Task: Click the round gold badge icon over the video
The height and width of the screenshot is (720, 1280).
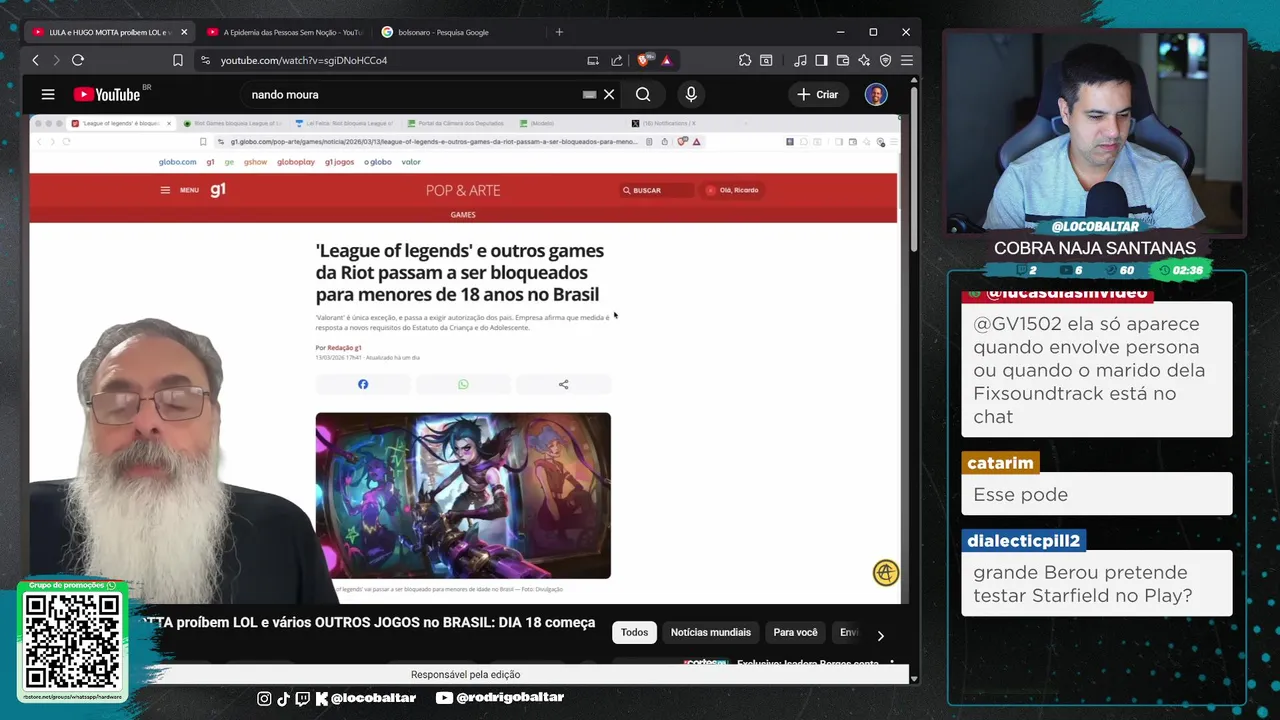Action: pos(886,573)
